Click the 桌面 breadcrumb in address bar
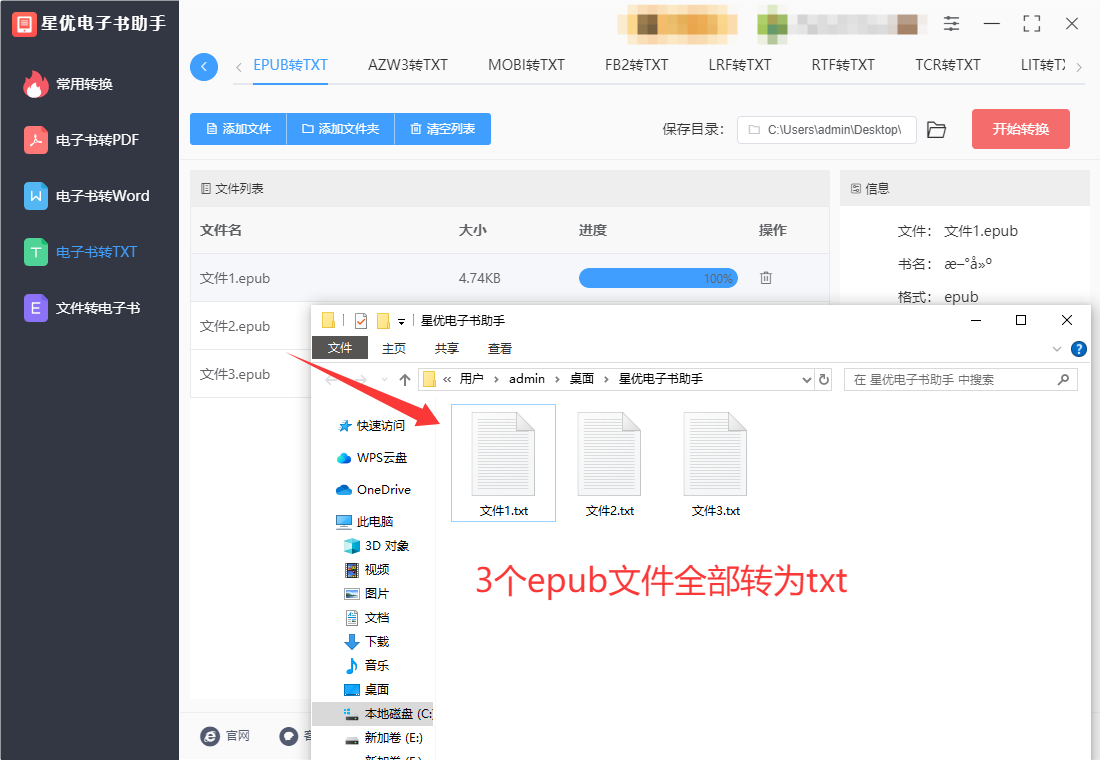The height and width of the screenshot is (760, 1100). click(x=582, y=379)
